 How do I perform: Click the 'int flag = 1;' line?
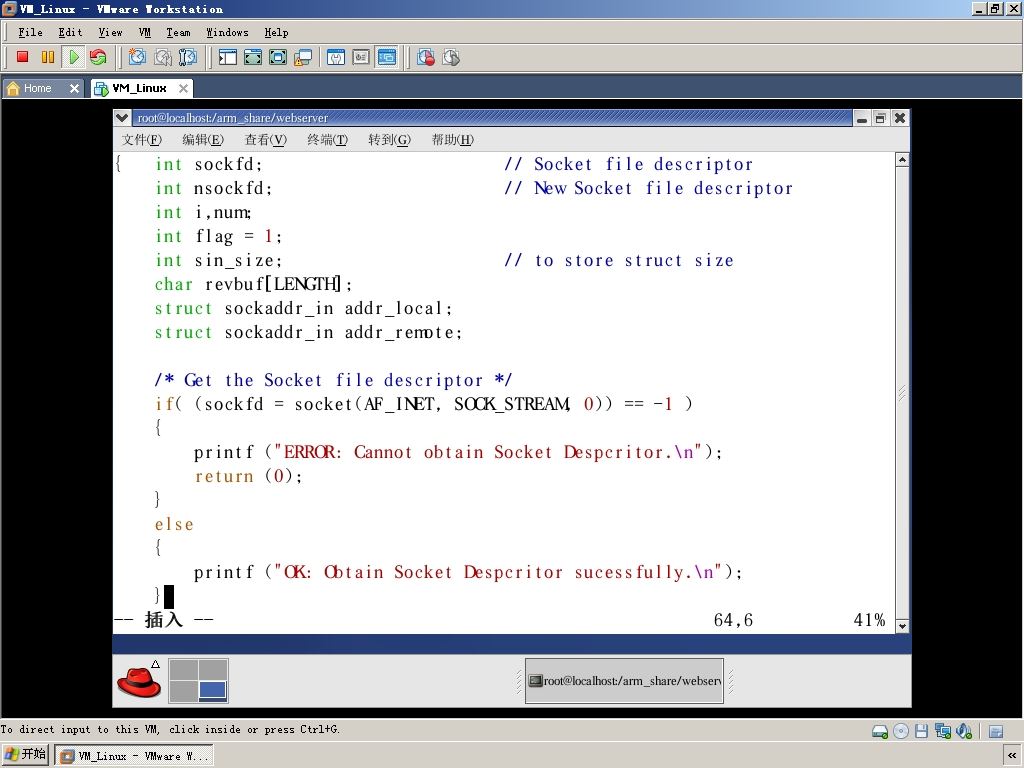tap(218, 236)
